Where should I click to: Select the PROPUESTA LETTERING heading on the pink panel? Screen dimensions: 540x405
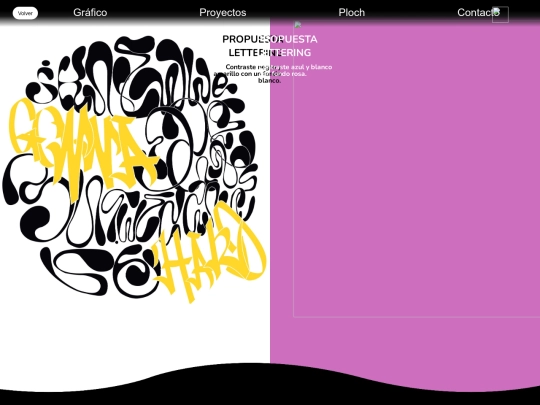pyautogui.click(x=289, y=46)
